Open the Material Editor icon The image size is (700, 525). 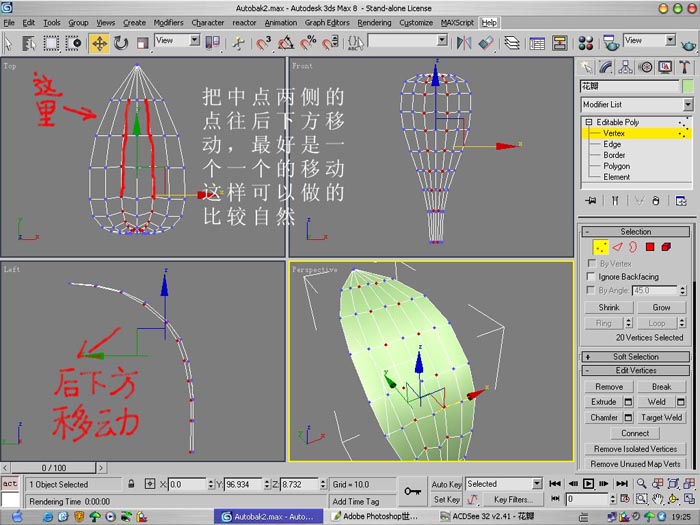click(x=585, y=43)
